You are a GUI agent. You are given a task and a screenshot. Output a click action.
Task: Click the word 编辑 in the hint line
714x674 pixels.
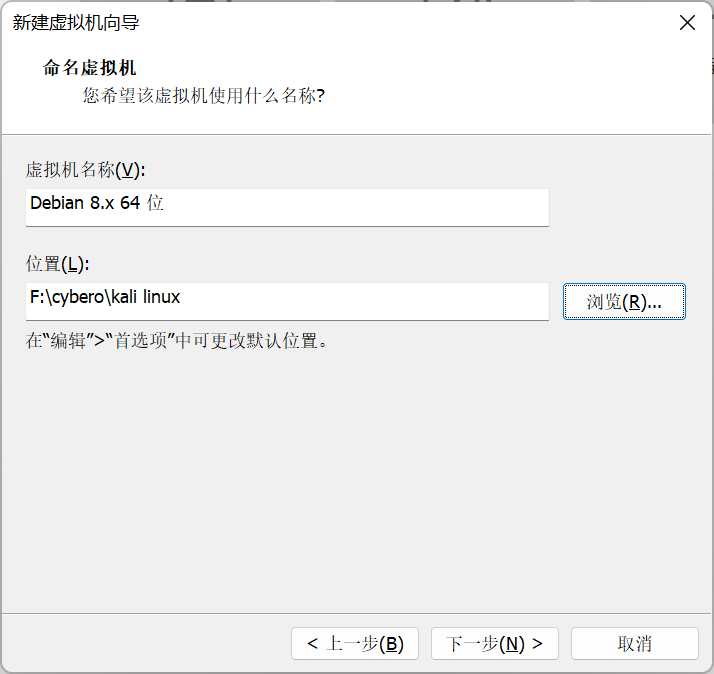pyautogui.click(x=66, y=340)
